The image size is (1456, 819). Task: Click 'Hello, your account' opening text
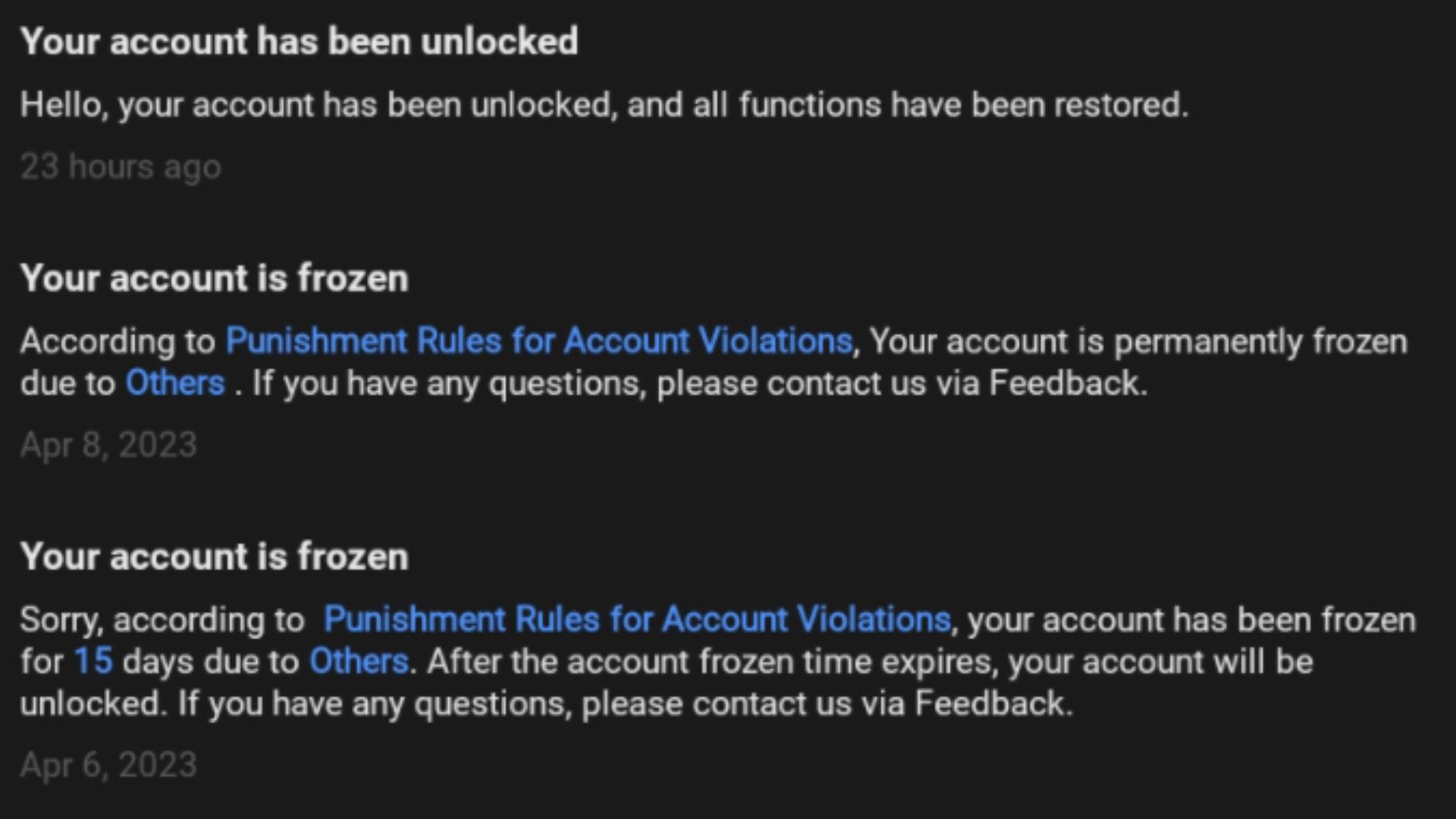(x=167, y=105)
